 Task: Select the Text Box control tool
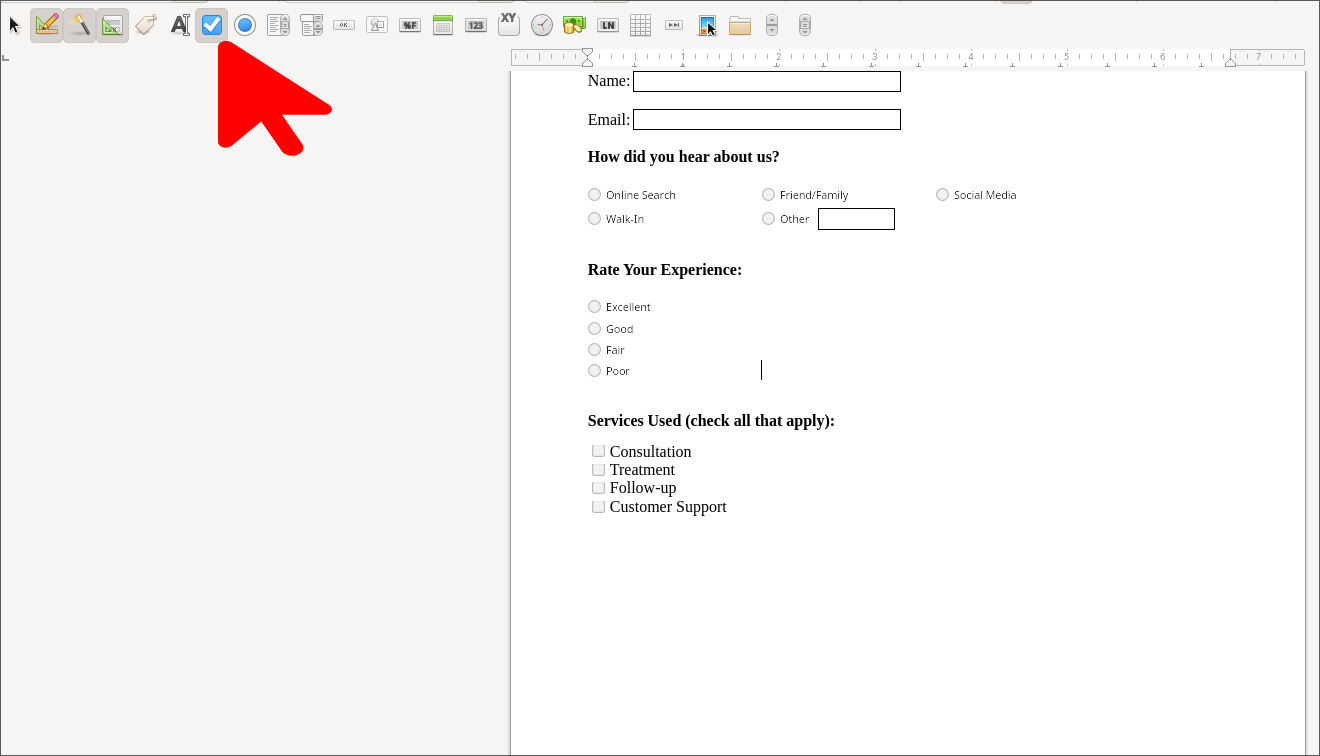pos(179,25)
